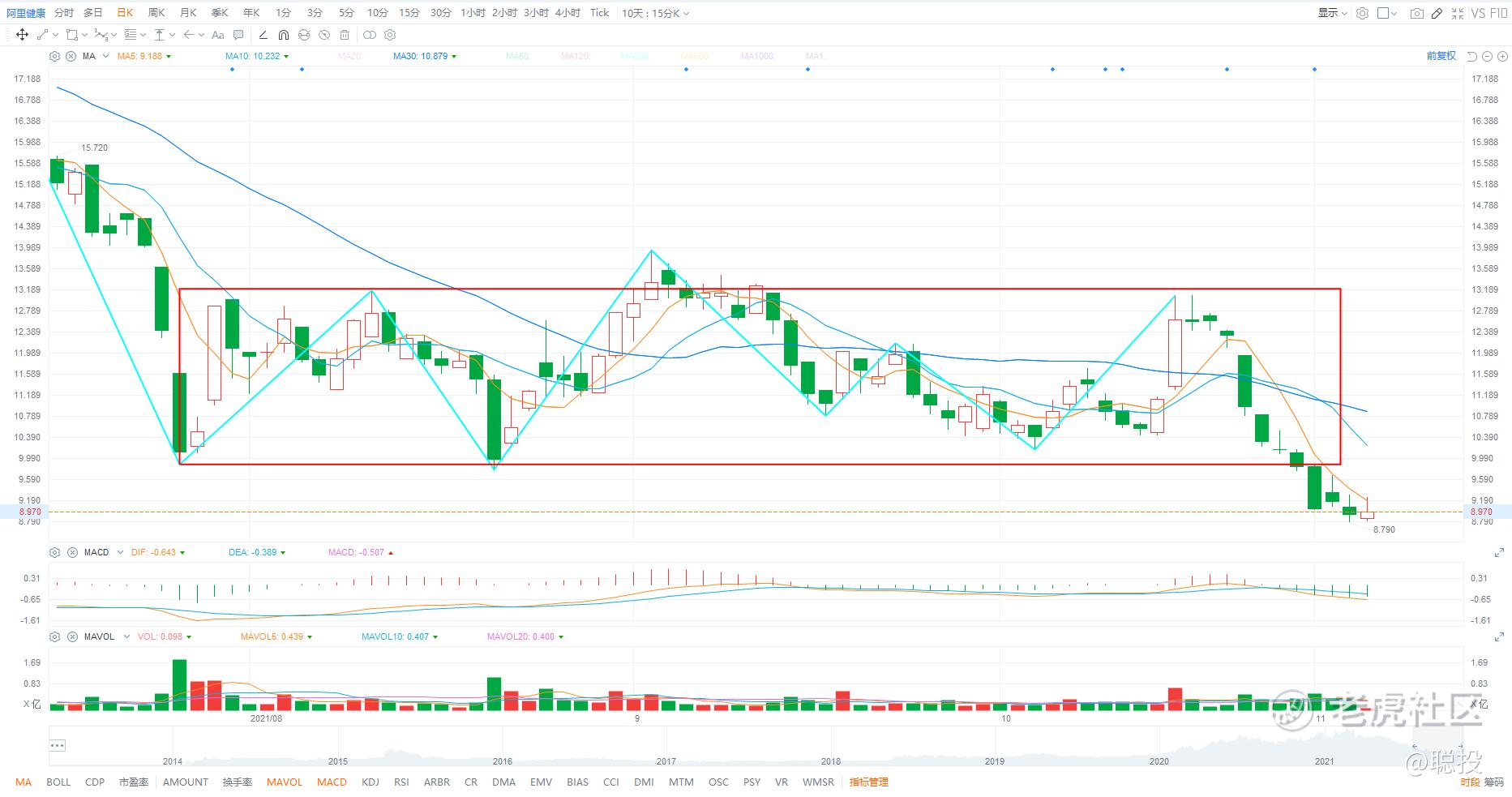Zoom out chart with minus circle
Image resolution: width=1512 pixels, height=797 pixels.
(1487, 56)
